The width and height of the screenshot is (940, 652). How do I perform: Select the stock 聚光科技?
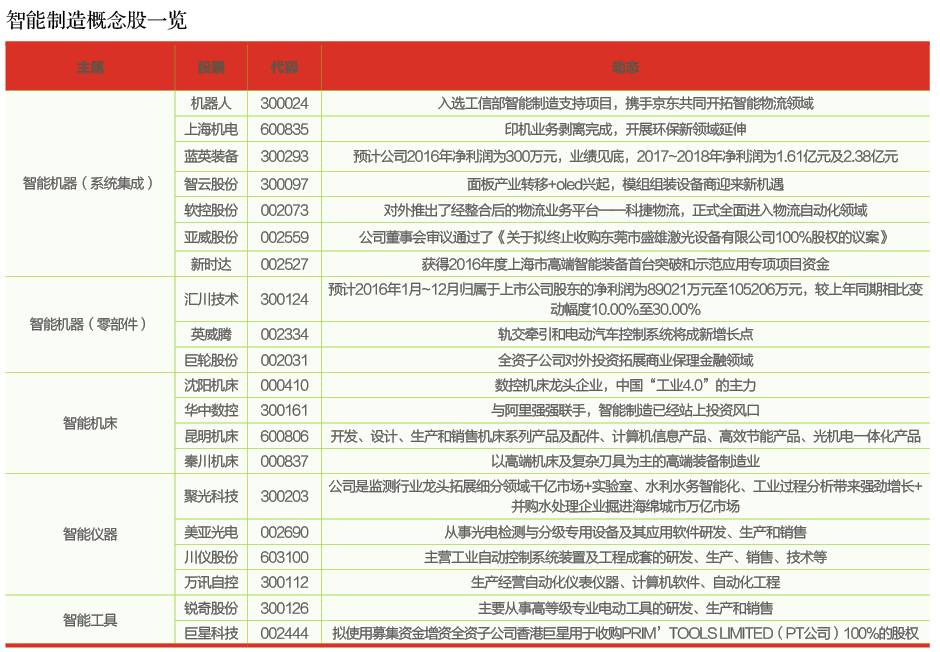point(211,495)
